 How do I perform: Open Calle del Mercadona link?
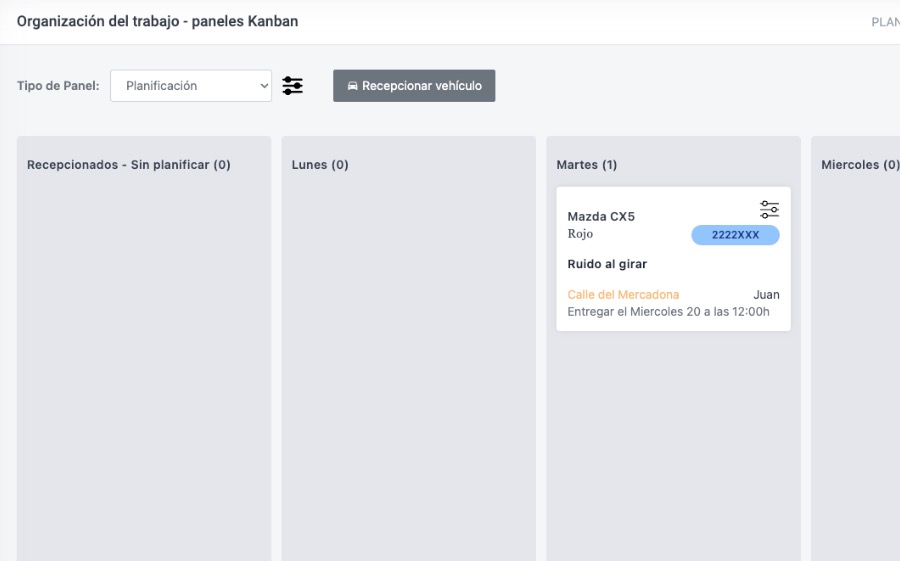623,295
